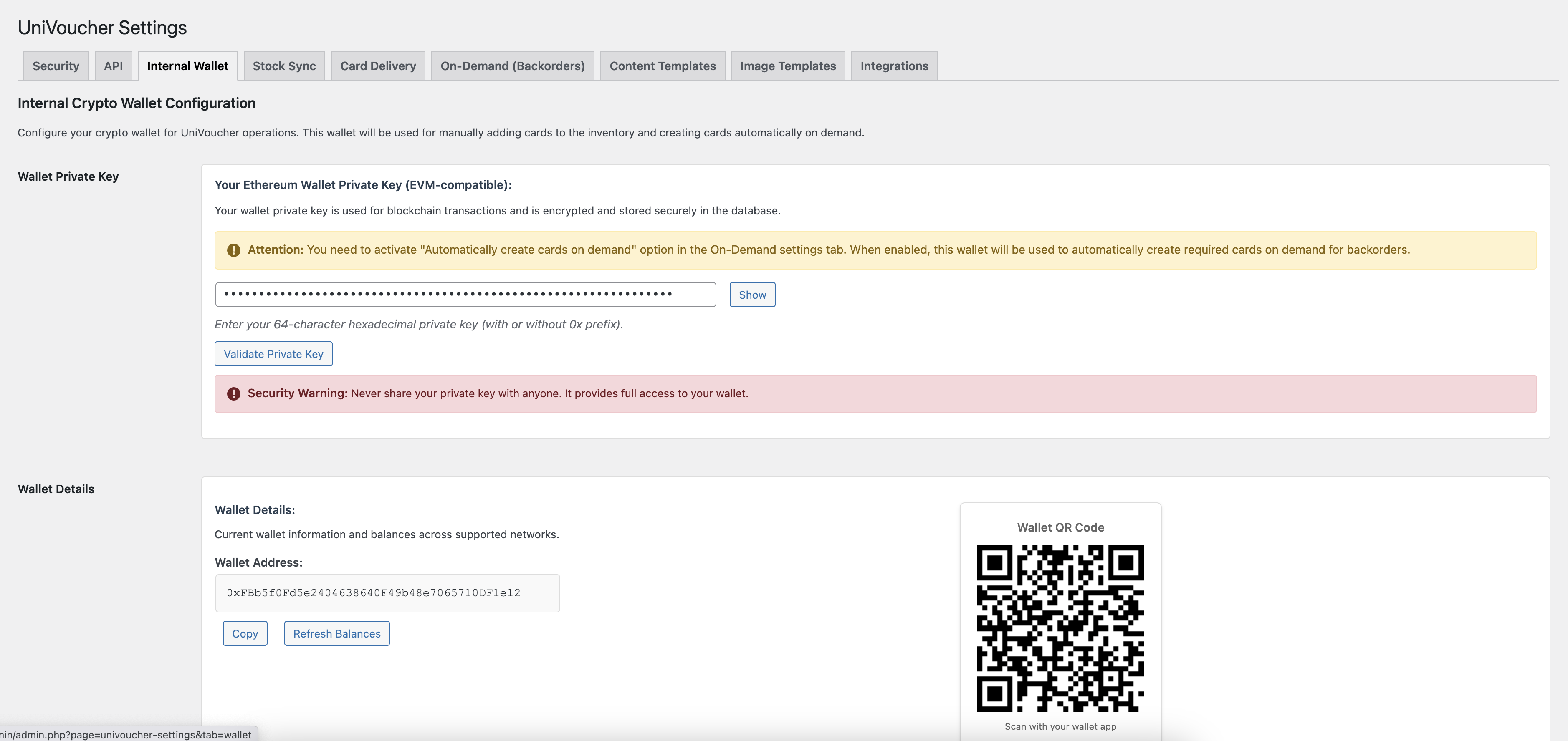Switch to the API tab

tap(113, 66)
